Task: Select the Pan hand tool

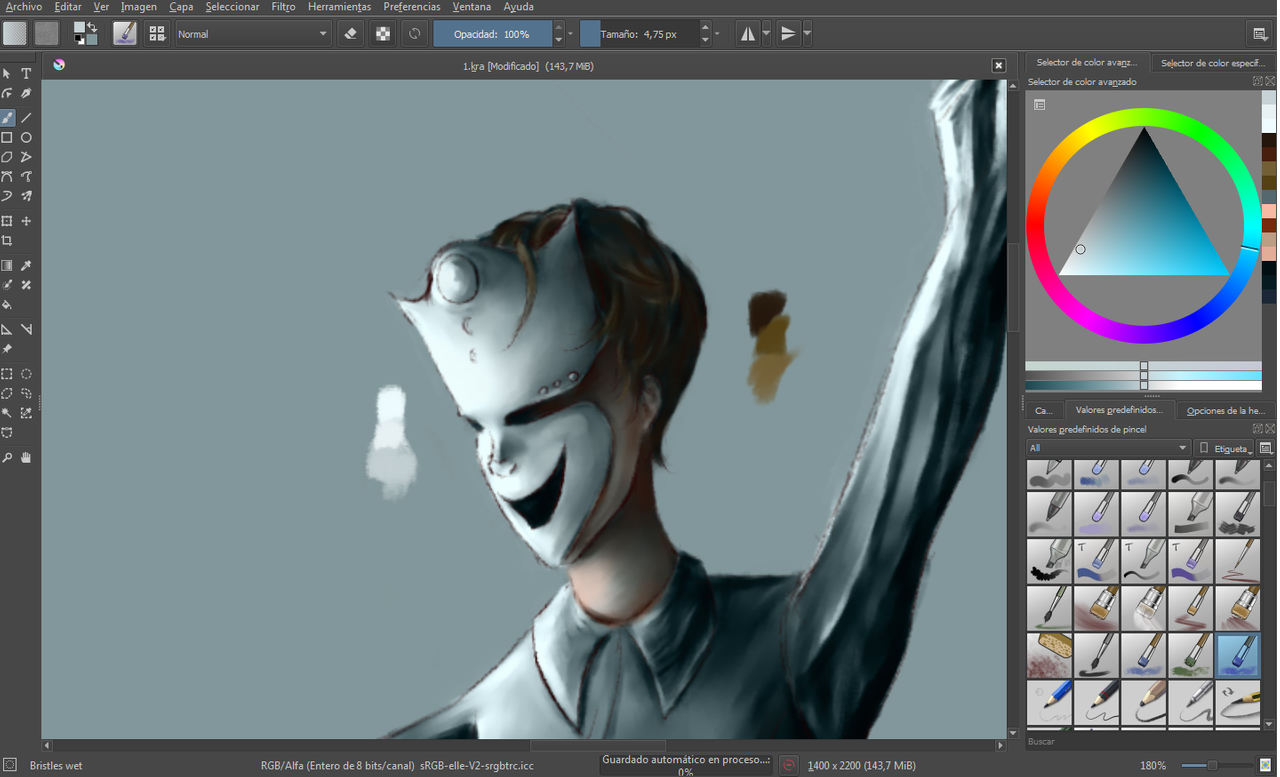Action: coord(26,457)
